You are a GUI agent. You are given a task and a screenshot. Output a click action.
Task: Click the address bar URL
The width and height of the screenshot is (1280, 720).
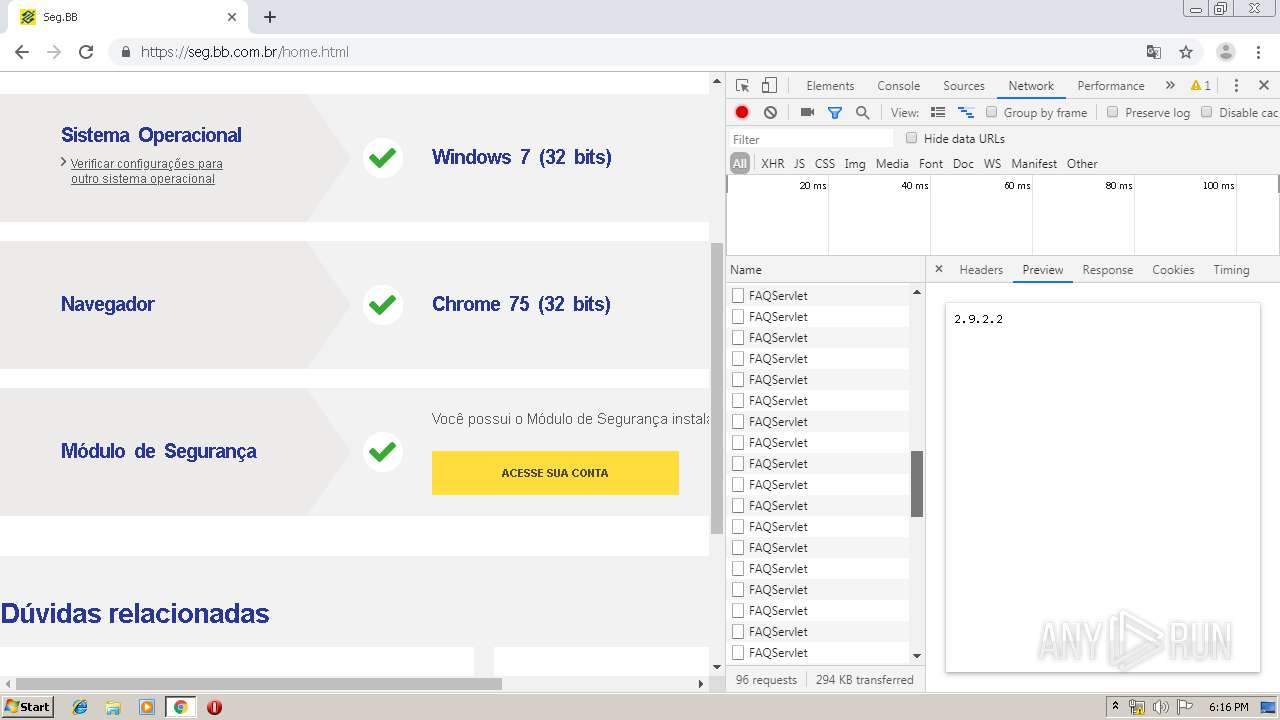(245, 52)
